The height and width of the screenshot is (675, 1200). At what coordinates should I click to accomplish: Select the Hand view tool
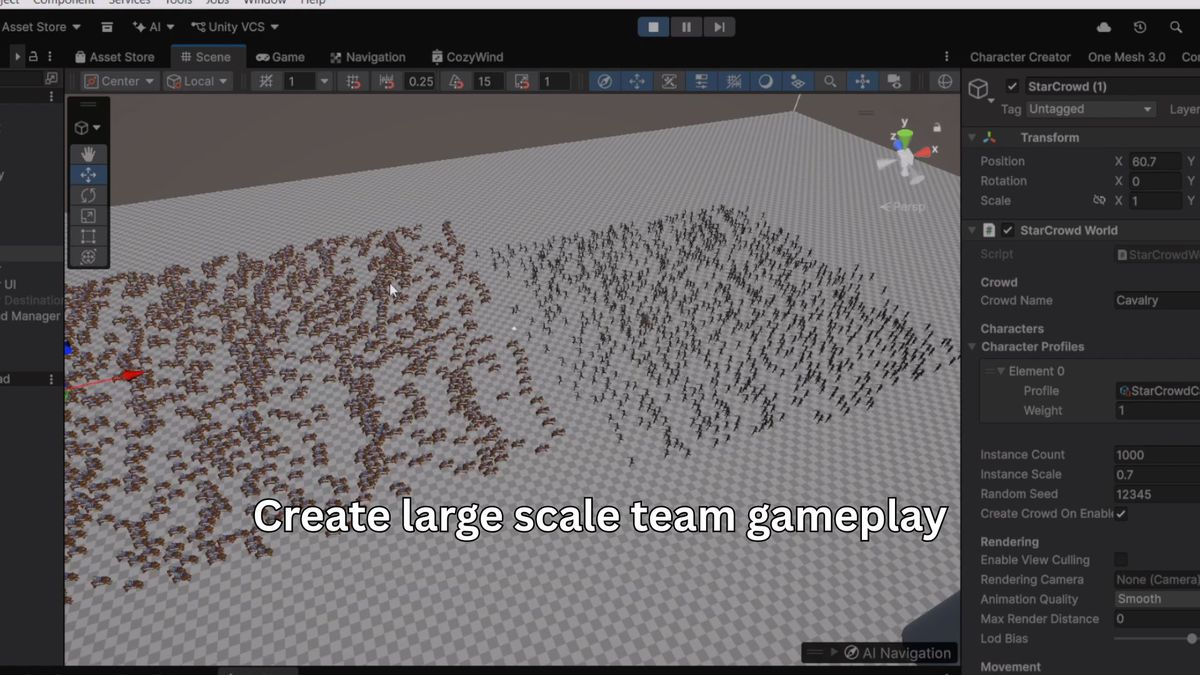tap(88, 154)
